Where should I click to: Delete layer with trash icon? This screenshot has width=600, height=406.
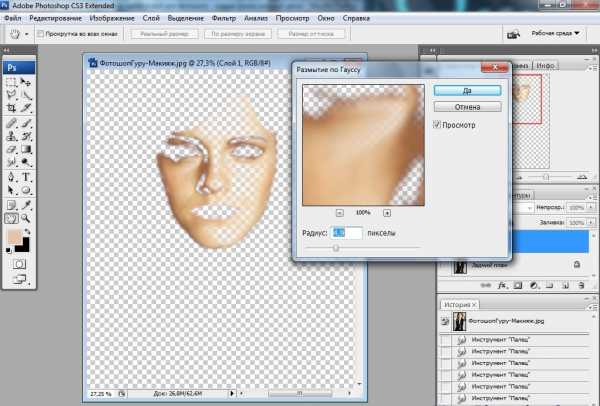(581, 285)
